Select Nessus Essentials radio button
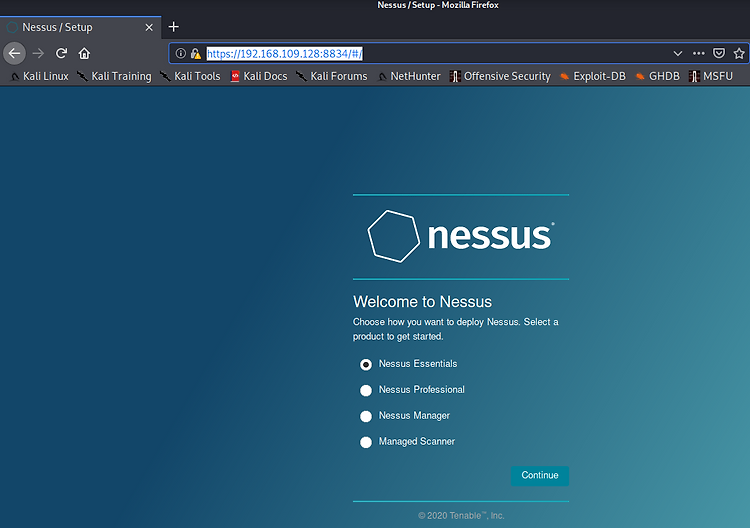 coord(366,364)
